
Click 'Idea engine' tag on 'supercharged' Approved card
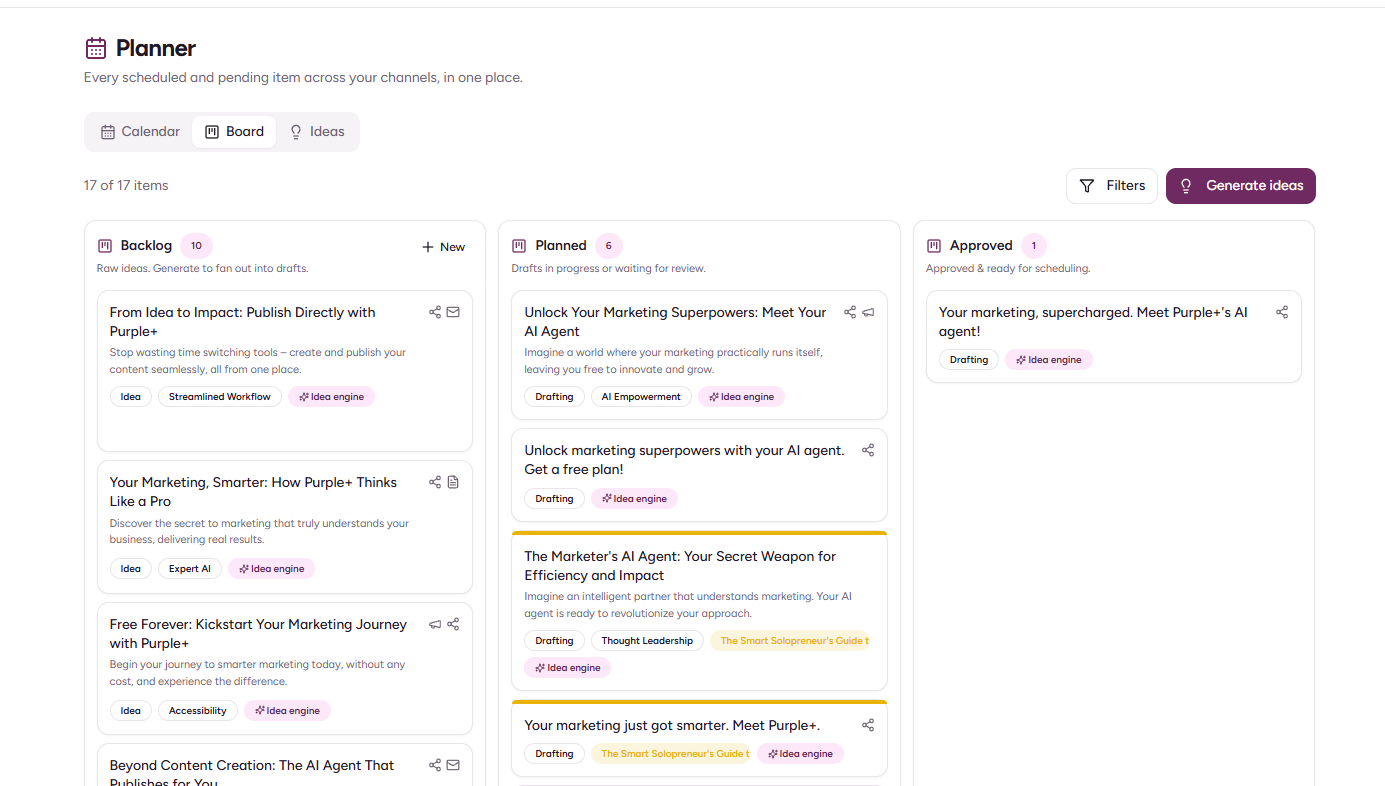pos(1049,360)
